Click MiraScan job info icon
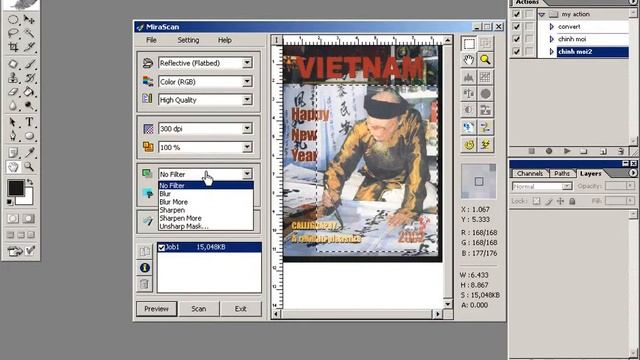640x360 pixels. tap(144, 268)
